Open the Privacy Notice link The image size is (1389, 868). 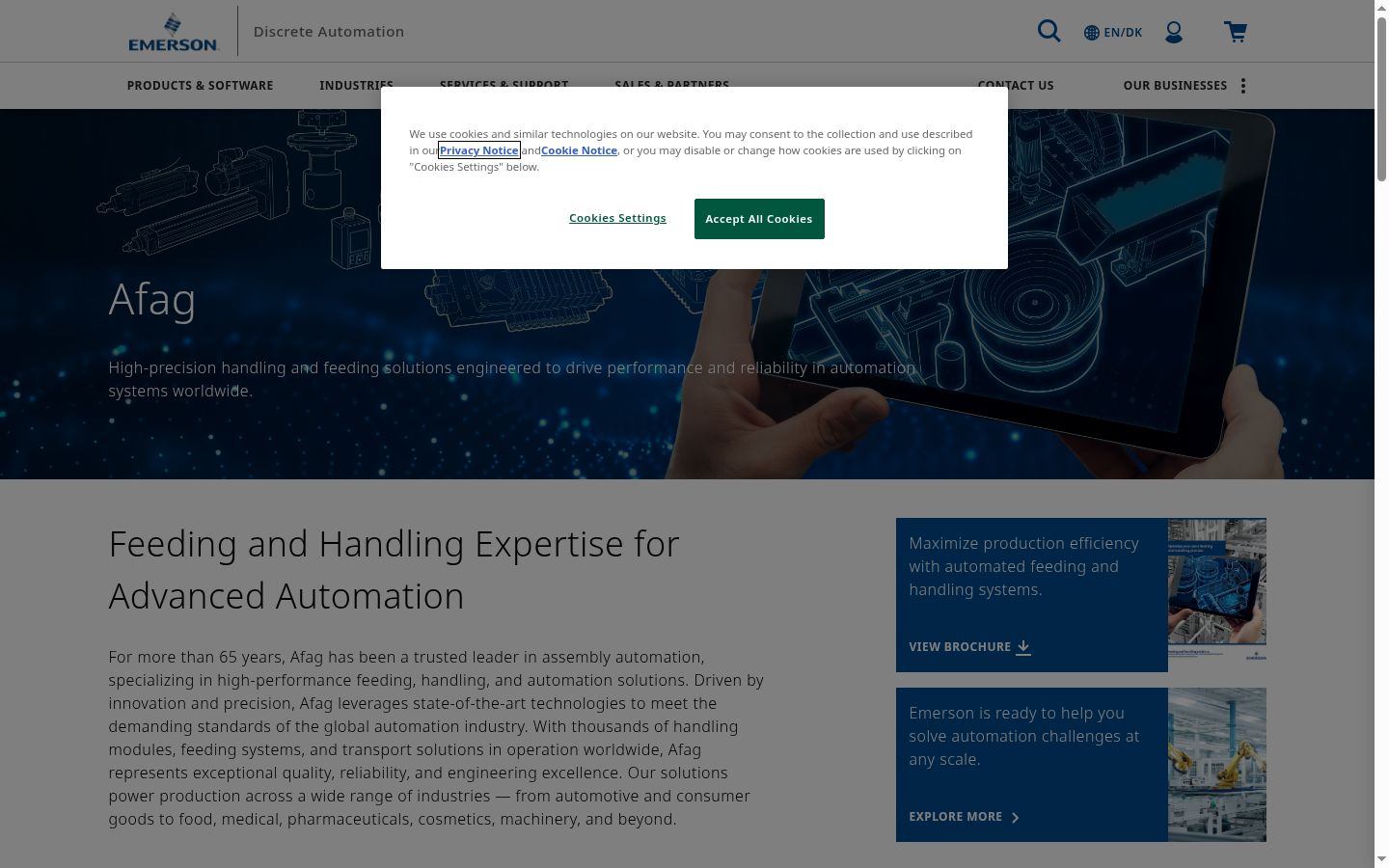pos(479,150)
